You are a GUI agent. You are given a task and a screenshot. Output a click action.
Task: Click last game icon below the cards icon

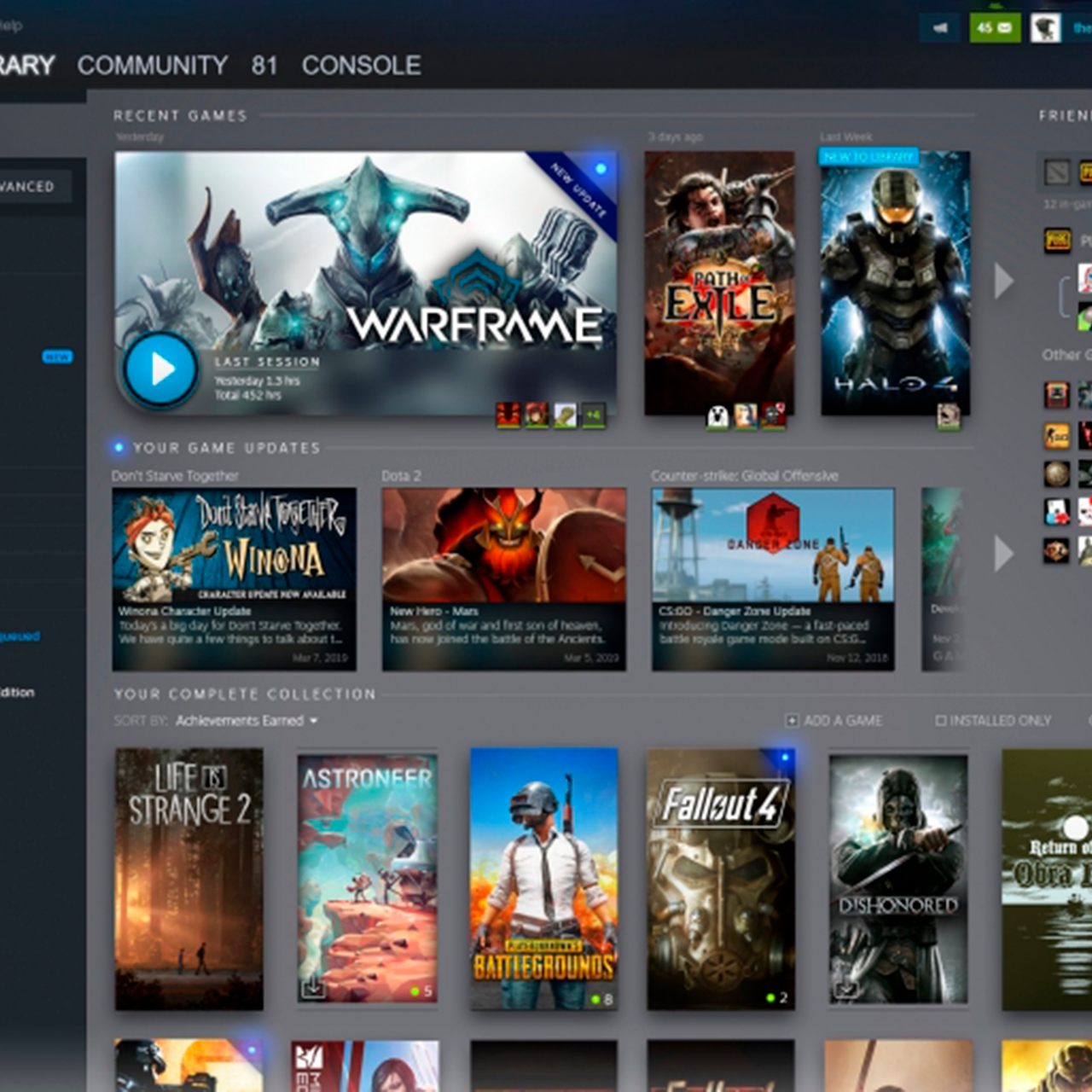click(x=1056, y=550)
